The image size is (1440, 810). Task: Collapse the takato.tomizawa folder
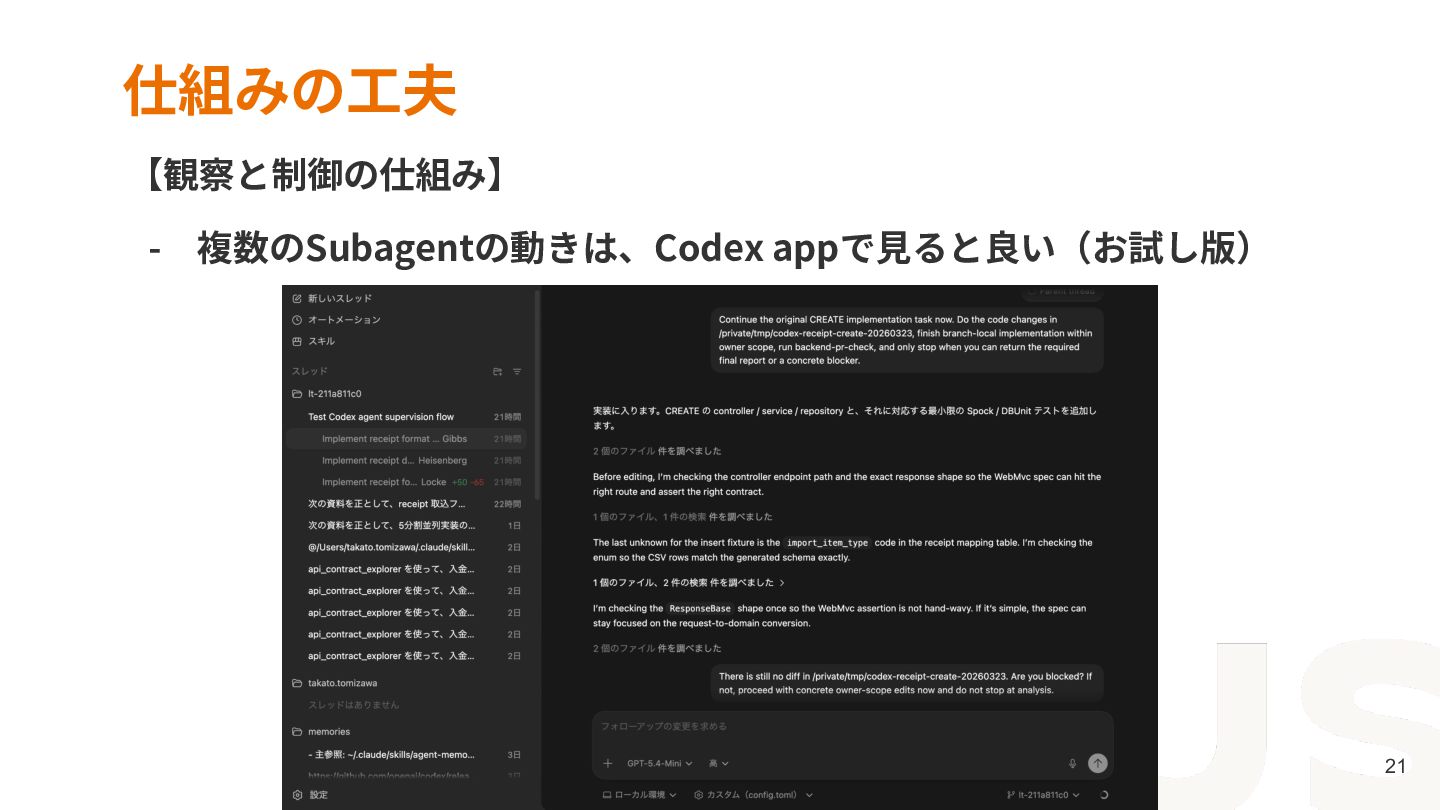[334, 683]
